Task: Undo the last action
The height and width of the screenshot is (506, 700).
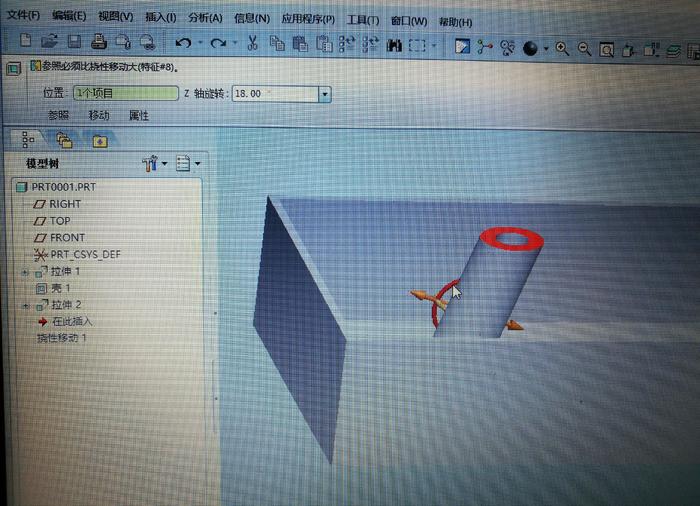Action: (183, 43)
